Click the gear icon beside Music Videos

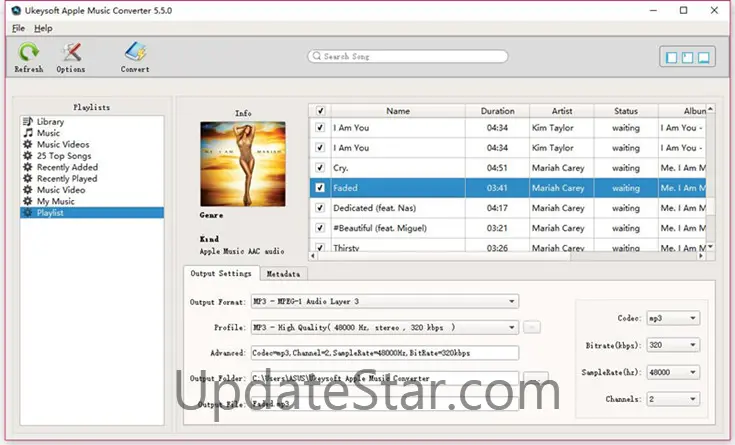(28, 144)
